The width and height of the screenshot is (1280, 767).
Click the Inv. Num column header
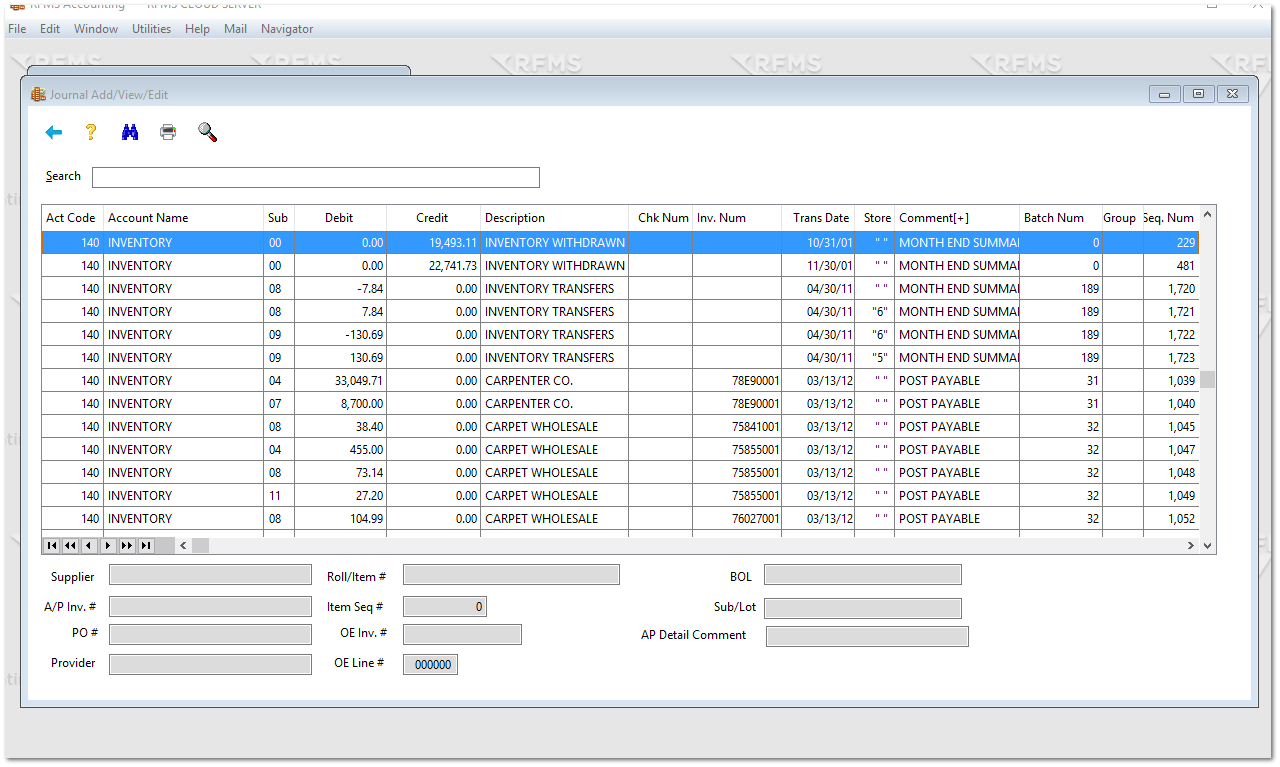pos(737,218)
